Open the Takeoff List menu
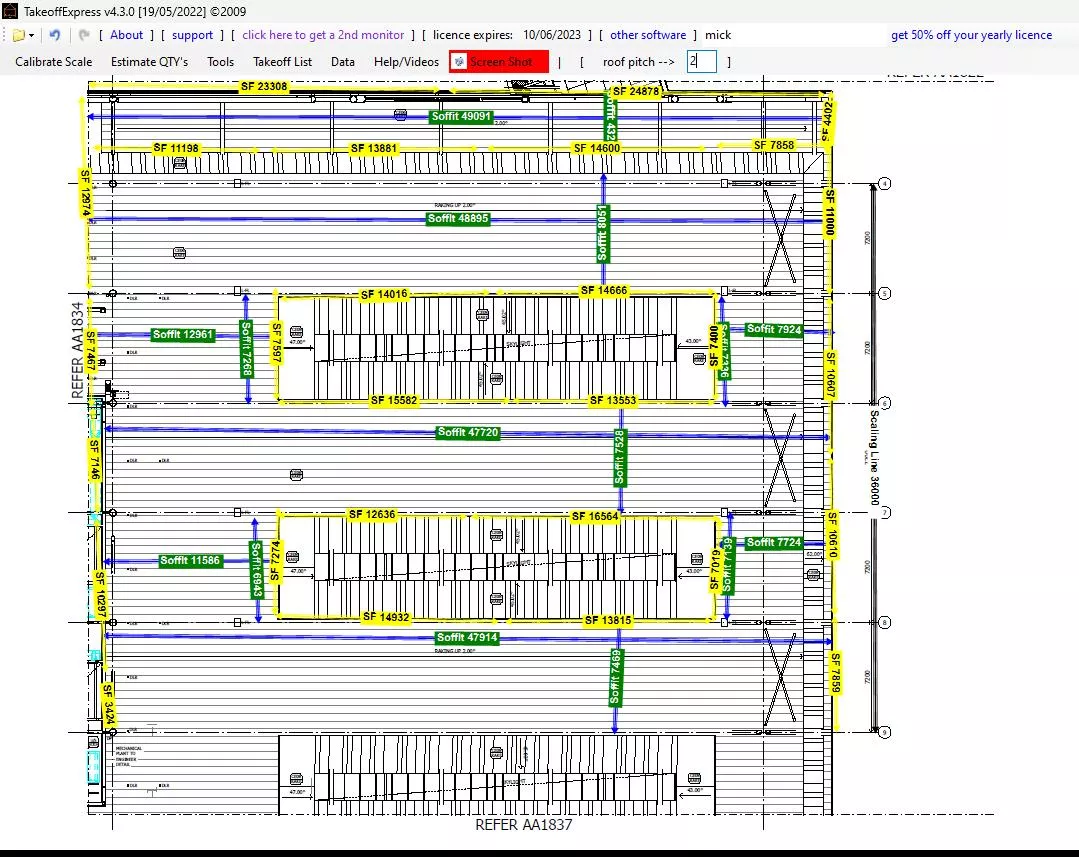Screen dimensions: 1079x857 click(282, 62)
